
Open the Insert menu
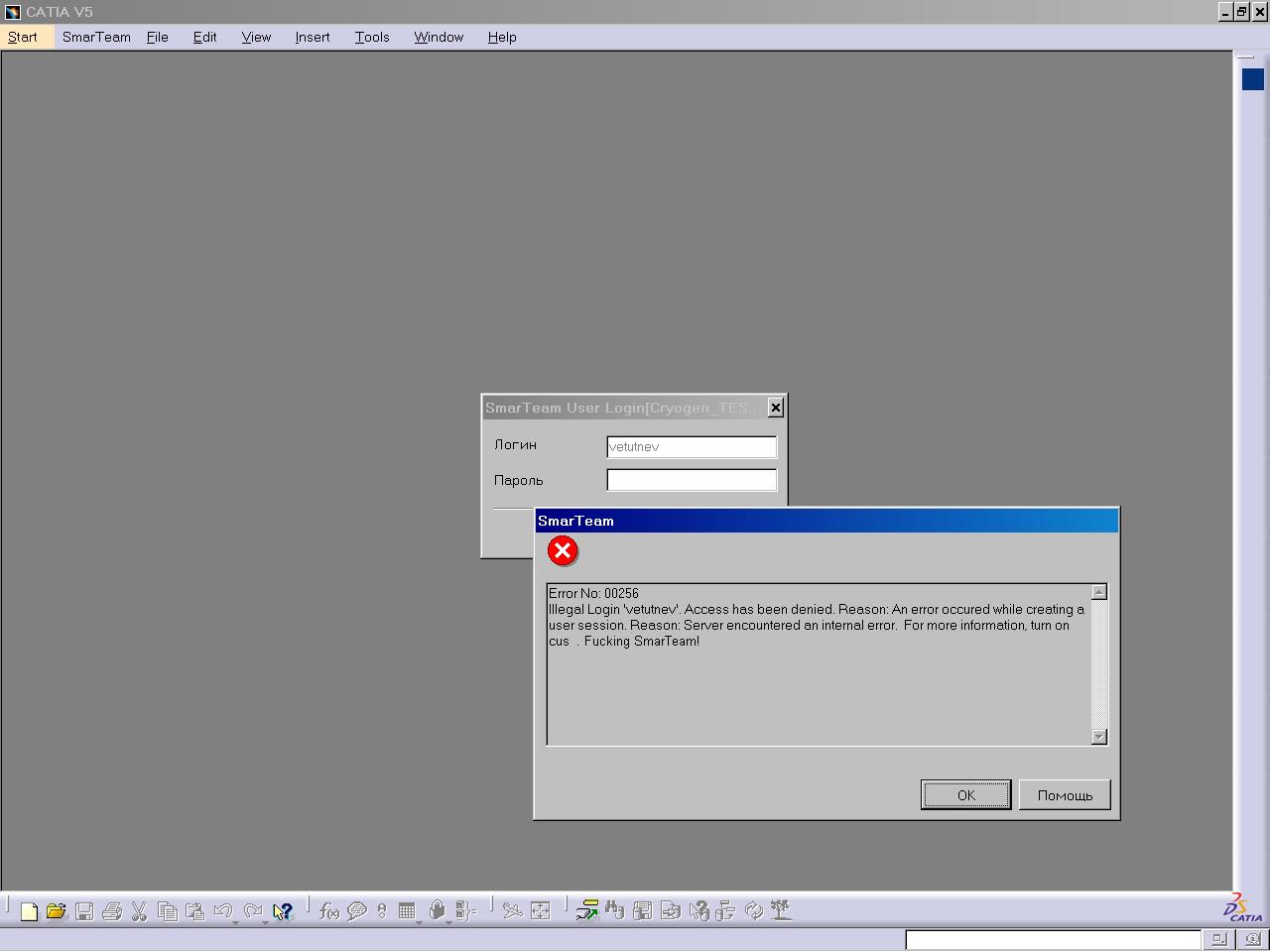[x=313, y=37]
